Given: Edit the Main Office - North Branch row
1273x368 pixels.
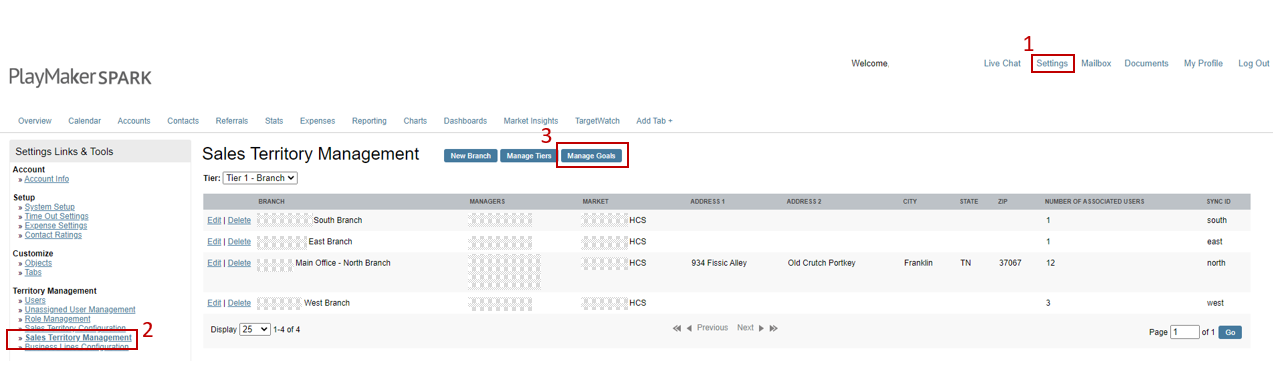Looking at the screenshot, I should 214,263.
